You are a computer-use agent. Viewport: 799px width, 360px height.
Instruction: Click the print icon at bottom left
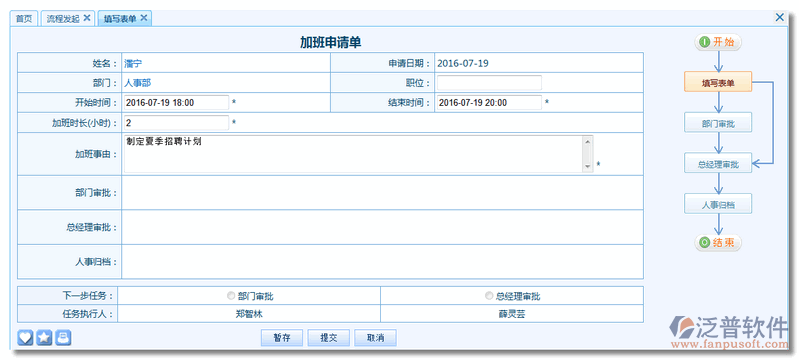pyautogui.click(x=63, y=337)
